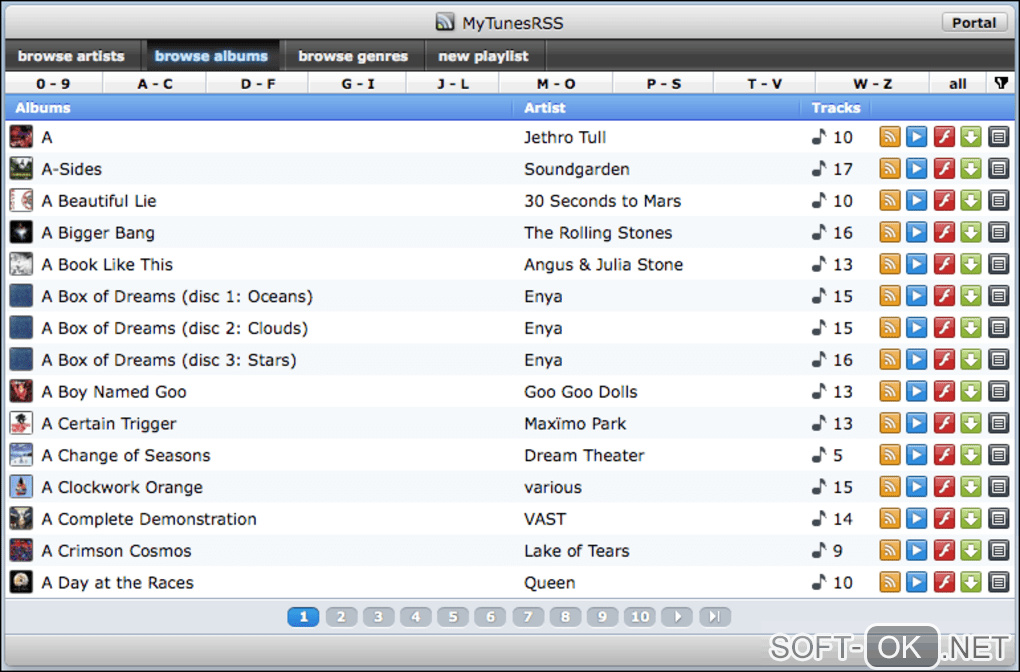Show track list for A Day at the Races
Image resolution: width=1020 pixels, height=672 pixels.
999,582
